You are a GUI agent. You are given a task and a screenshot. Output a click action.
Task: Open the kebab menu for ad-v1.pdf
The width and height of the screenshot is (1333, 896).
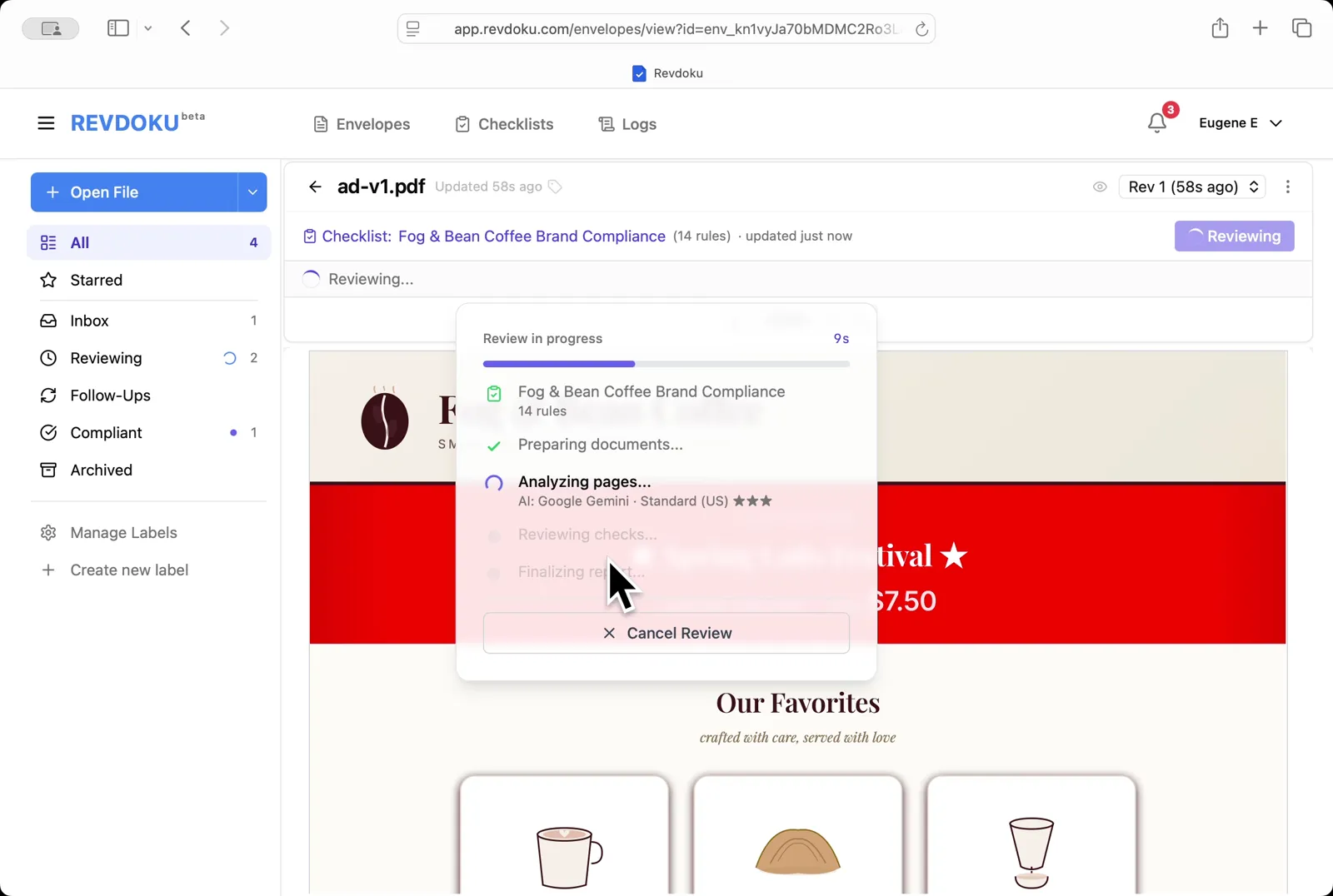coord(1288,187)
